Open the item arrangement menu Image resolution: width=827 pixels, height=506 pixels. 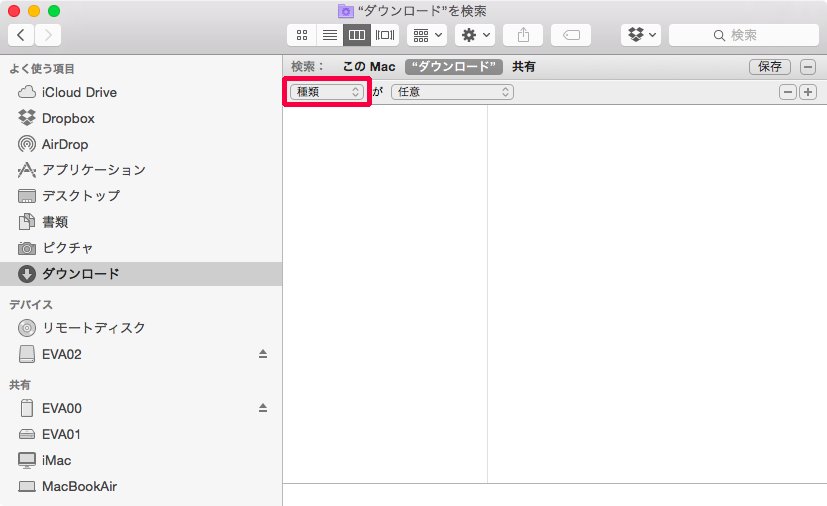(x=427, y=35)
